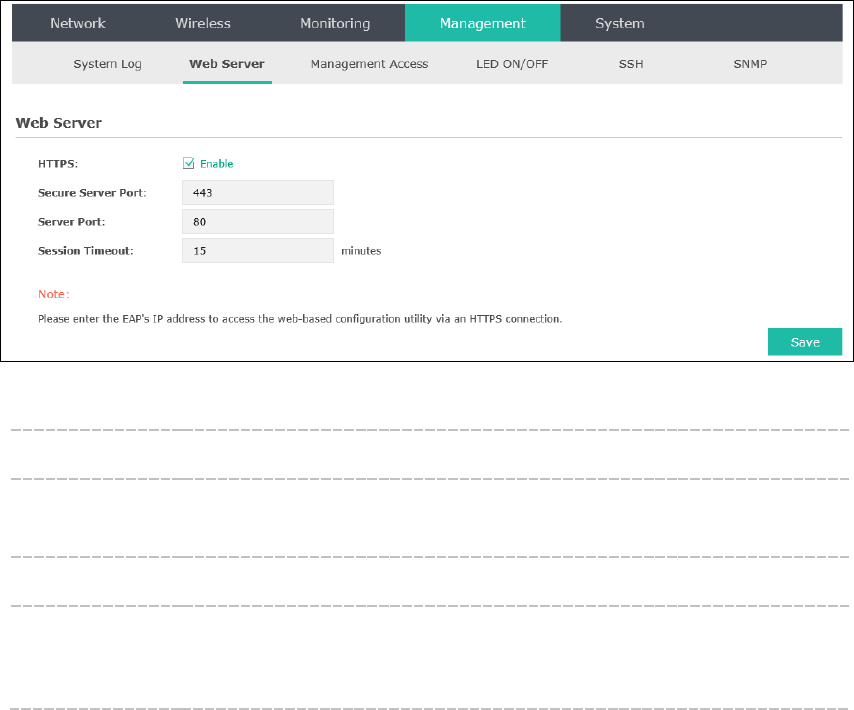
Task: Click the Secure Server Port field
Action: (258, 193)
